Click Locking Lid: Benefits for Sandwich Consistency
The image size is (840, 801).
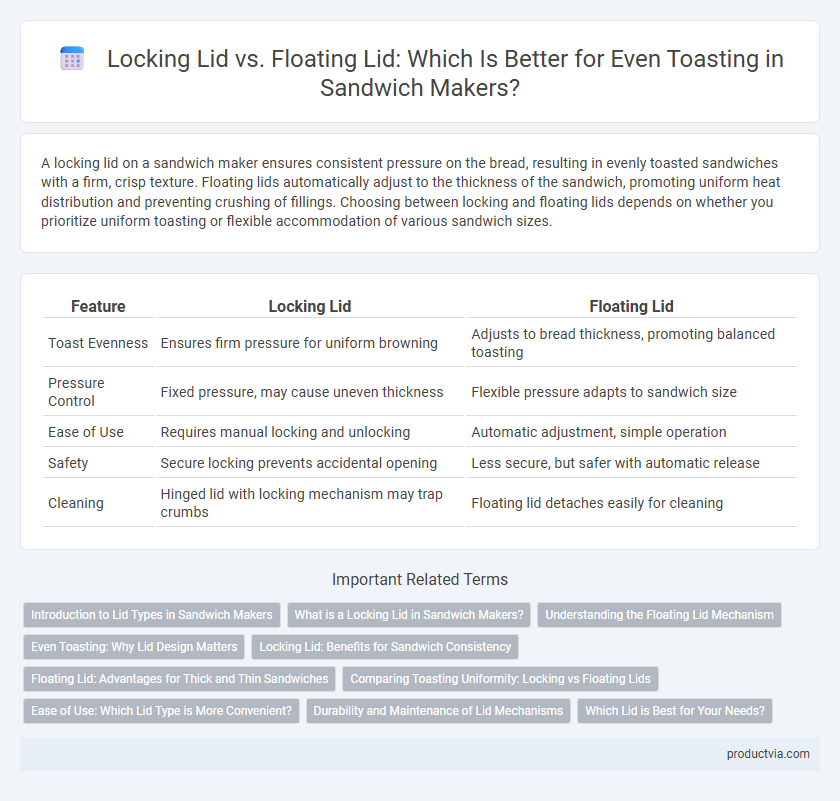385,647
